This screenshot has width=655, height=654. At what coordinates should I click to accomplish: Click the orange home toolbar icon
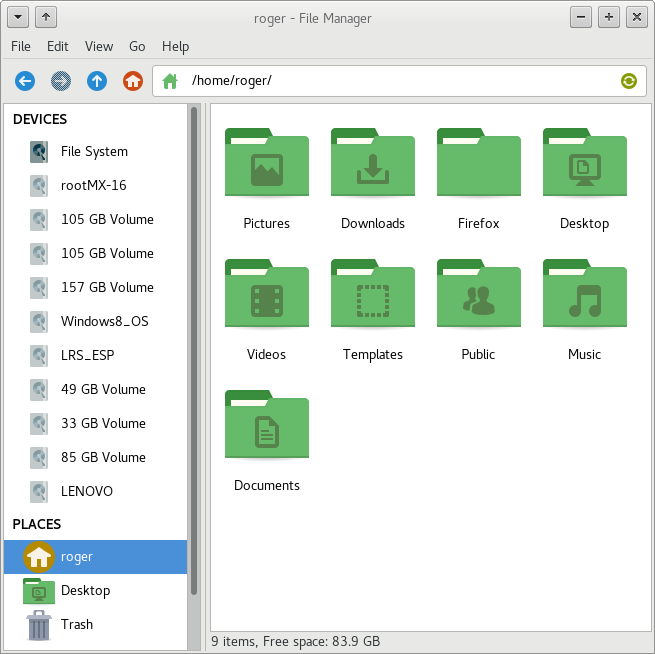click(x=132, y=81)
